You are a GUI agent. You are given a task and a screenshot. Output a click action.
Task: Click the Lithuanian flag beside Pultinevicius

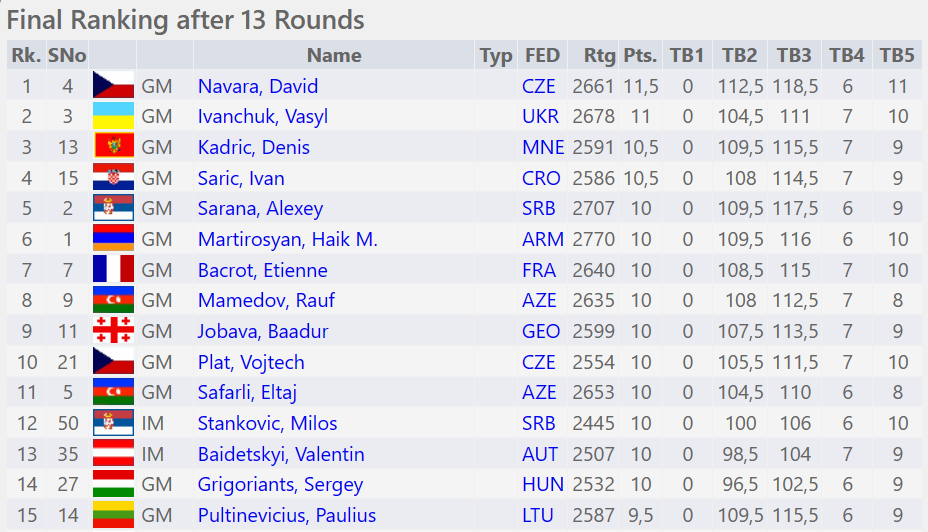click(x=113, y=516)
